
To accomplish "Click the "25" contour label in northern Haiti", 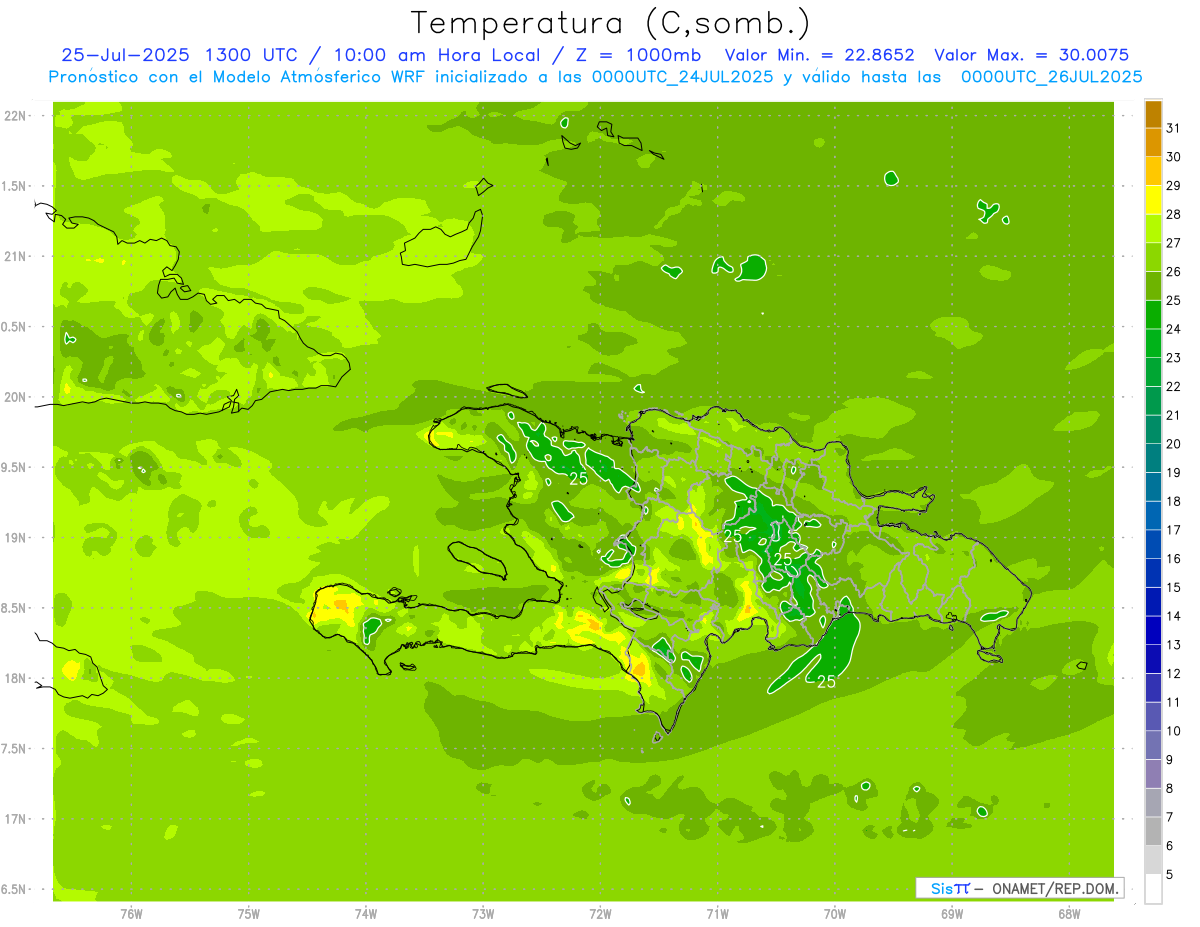I will pyautogui.click(x=578, y=479).
